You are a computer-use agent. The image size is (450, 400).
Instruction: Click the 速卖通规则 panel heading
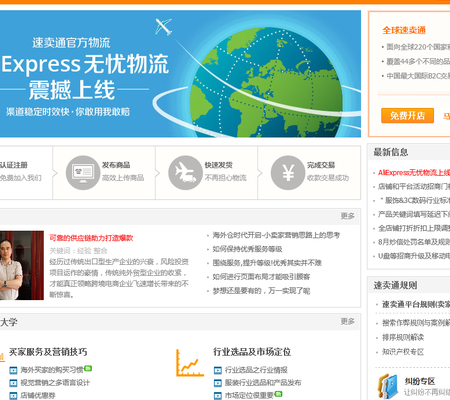(395, 285)
